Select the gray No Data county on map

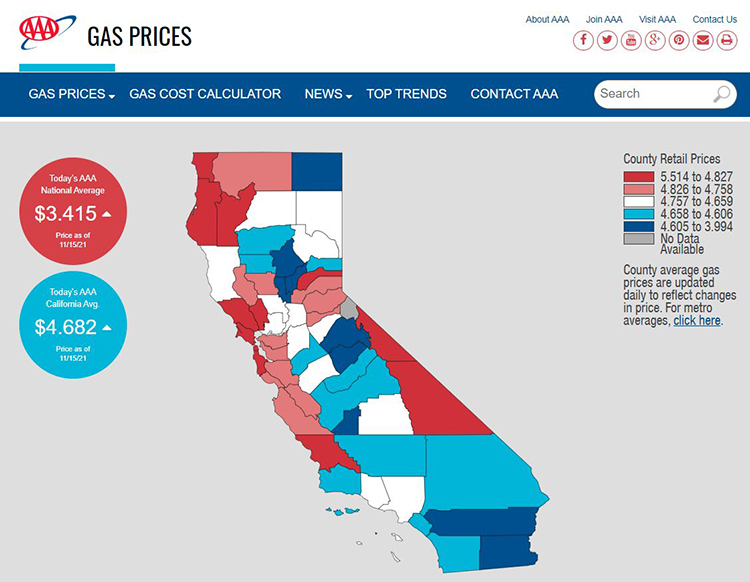[x=349, y=308]
